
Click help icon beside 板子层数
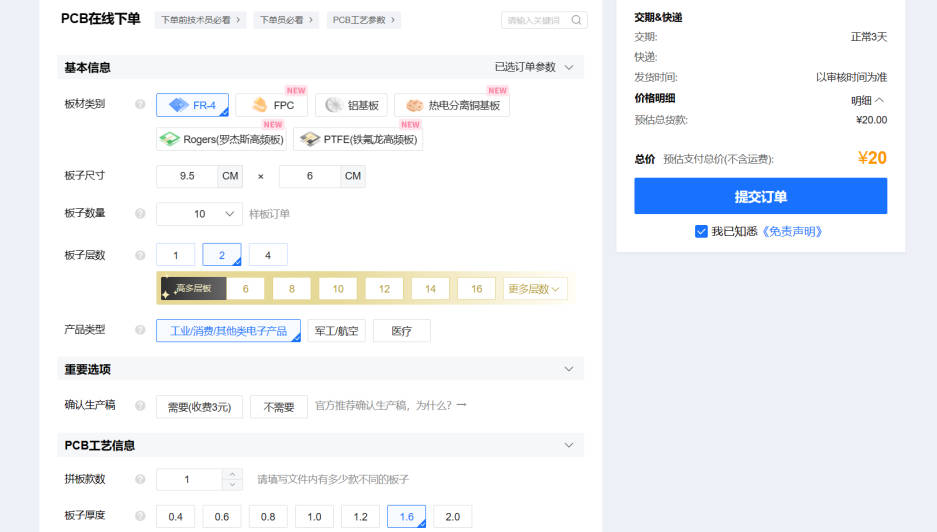pos(140,255)
